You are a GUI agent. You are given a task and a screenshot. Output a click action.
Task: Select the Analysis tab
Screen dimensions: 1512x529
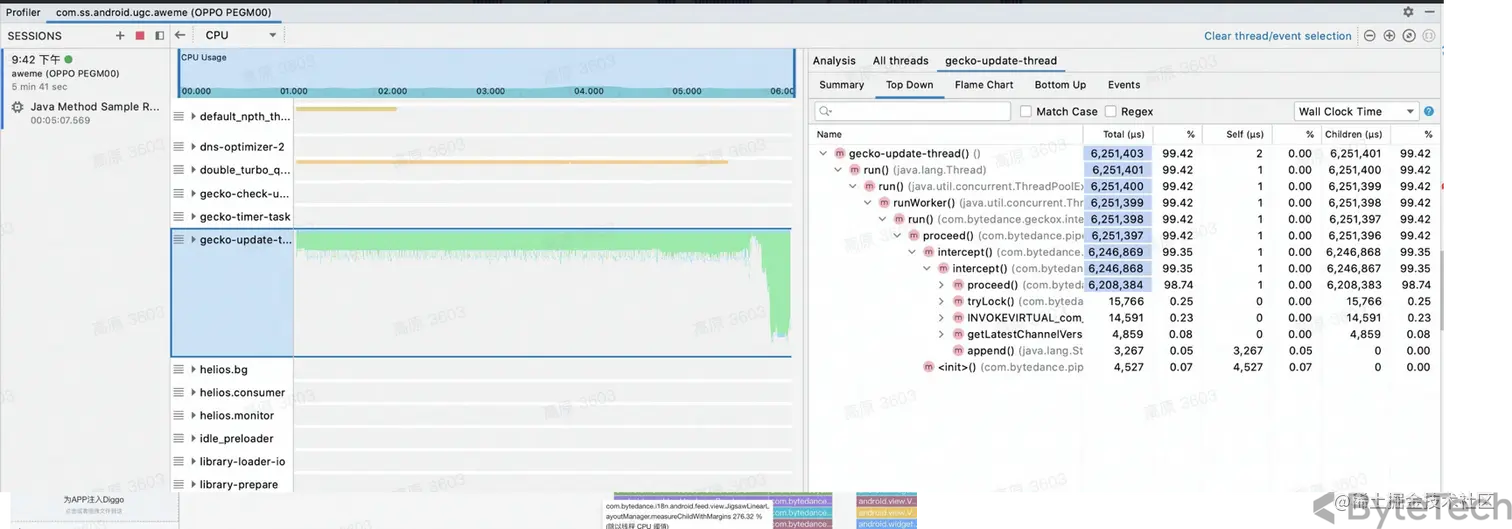[834, 61]
